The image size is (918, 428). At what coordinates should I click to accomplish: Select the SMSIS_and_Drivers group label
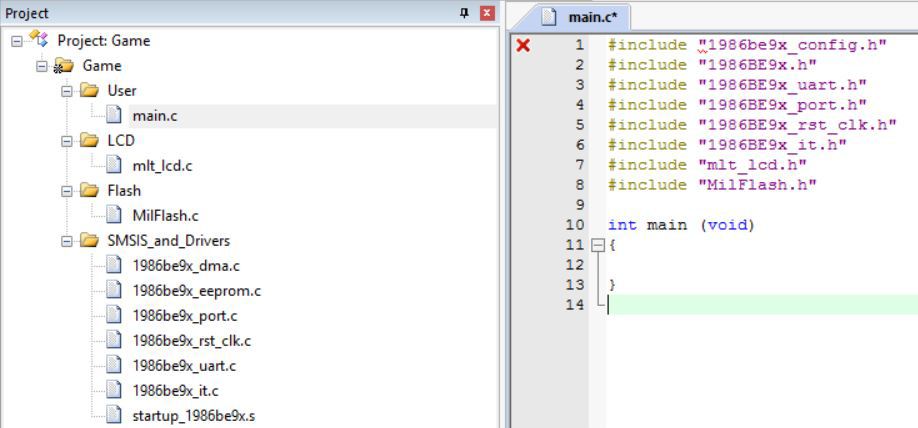click(x=169, y=241)
